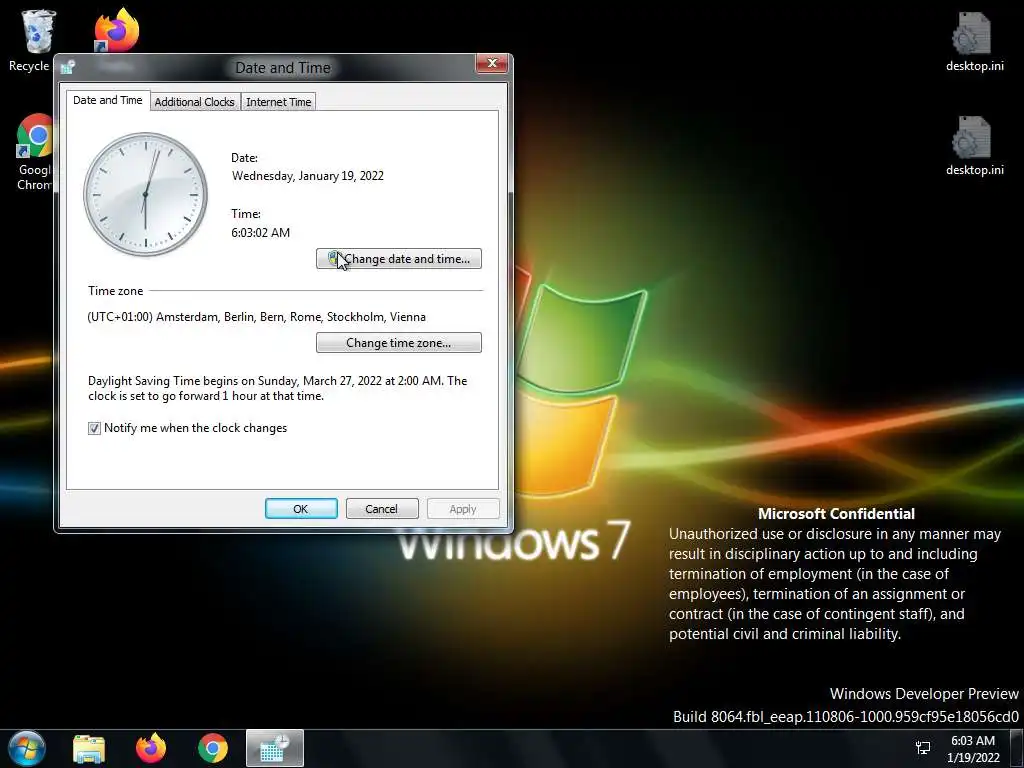This screenshot has height=768, width=1024.
Task: Launch Firefox from the taskbar
Action: 151,748
